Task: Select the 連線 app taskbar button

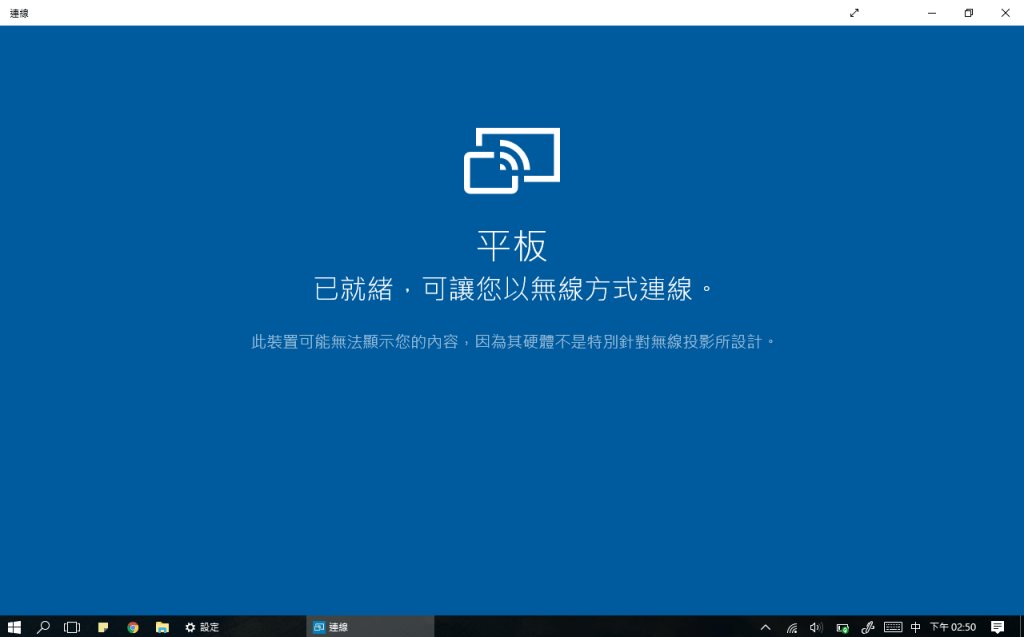Action: [x=370, y=627]
